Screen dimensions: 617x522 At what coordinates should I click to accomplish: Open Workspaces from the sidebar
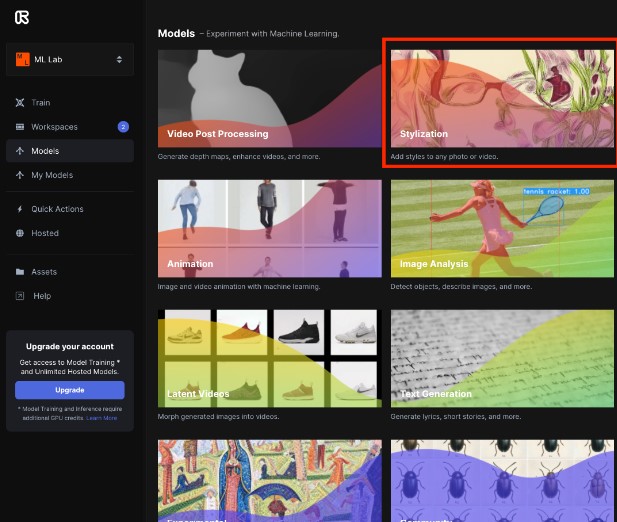(70, 127)
